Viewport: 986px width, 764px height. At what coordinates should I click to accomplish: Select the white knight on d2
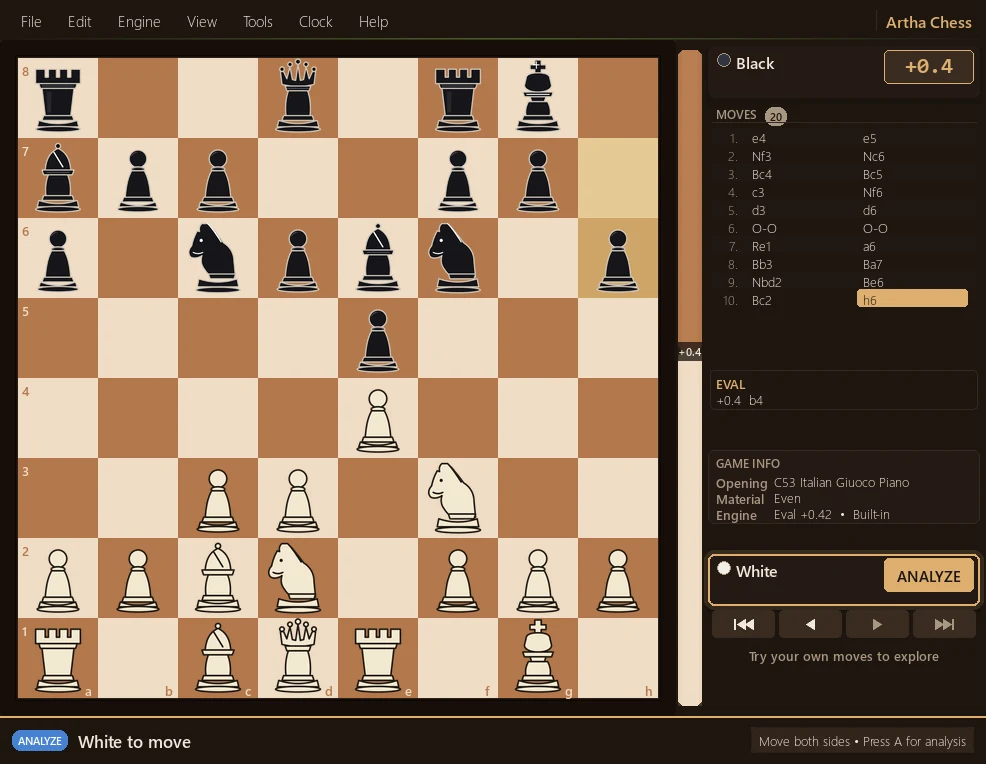297,577
